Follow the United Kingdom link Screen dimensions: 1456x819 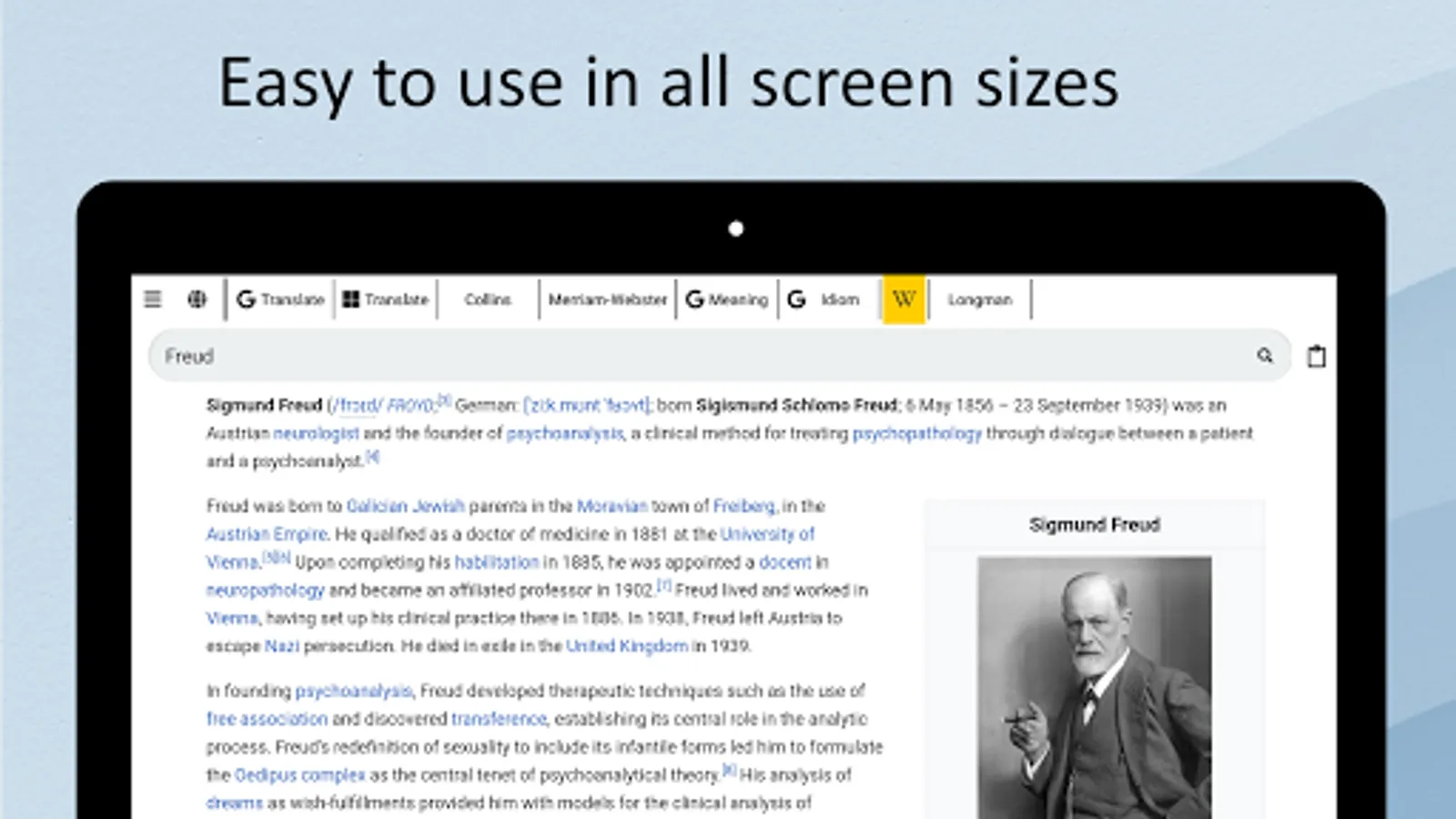tap(627, 646)
